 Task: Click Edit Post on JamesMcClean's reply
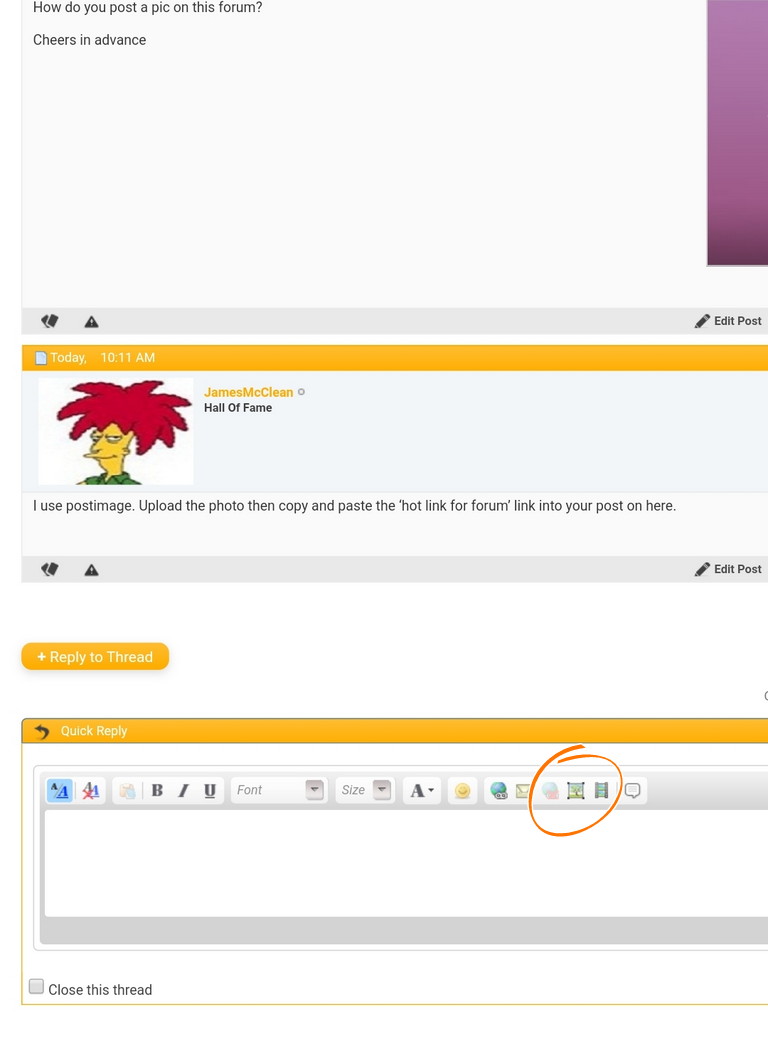coord(729,569)
